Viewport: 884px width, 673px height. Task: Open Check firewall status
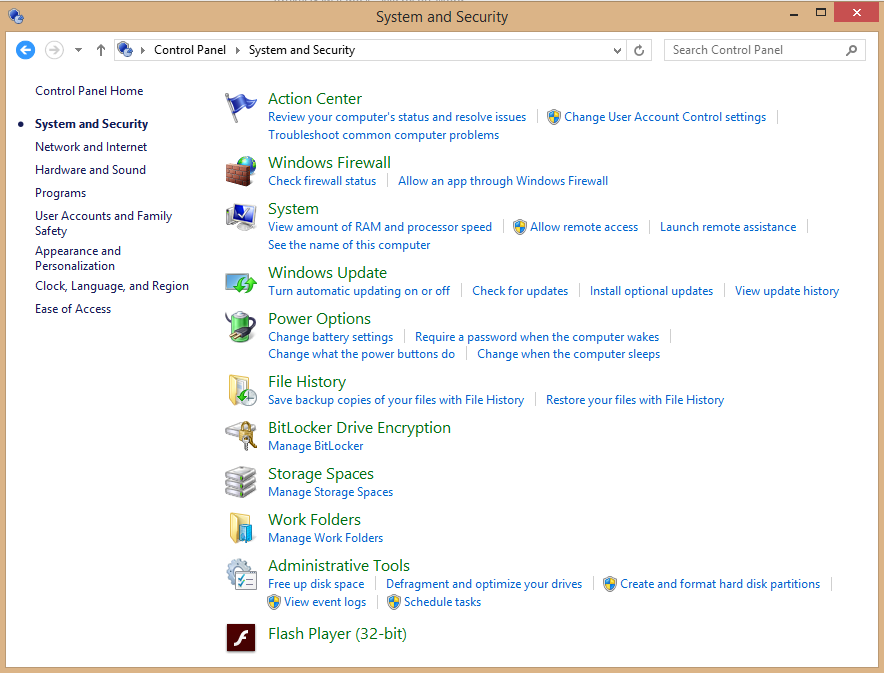(322, 181)
